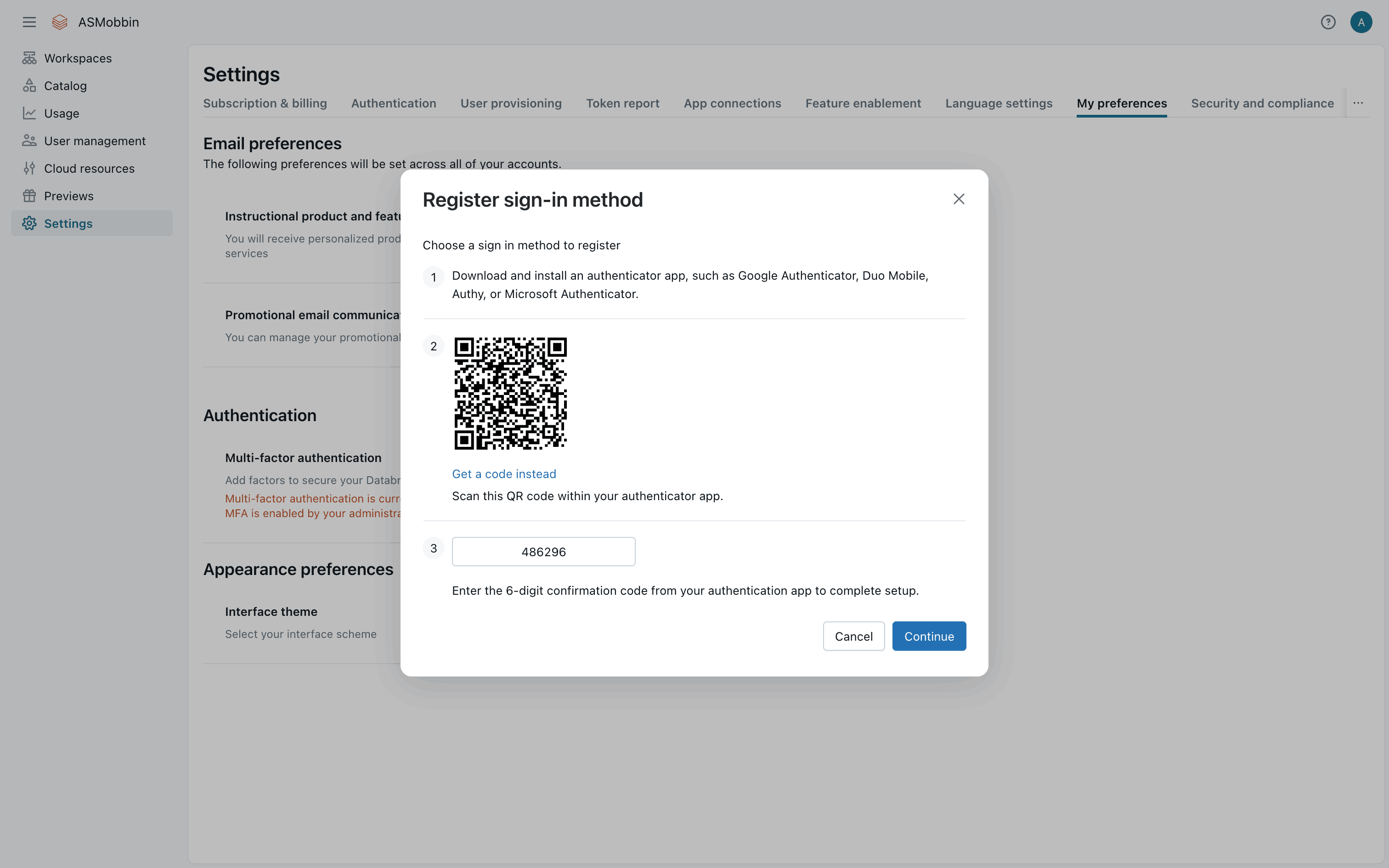
Task: Expand the more tabs ellipsis
Action: pos(1357,103)
